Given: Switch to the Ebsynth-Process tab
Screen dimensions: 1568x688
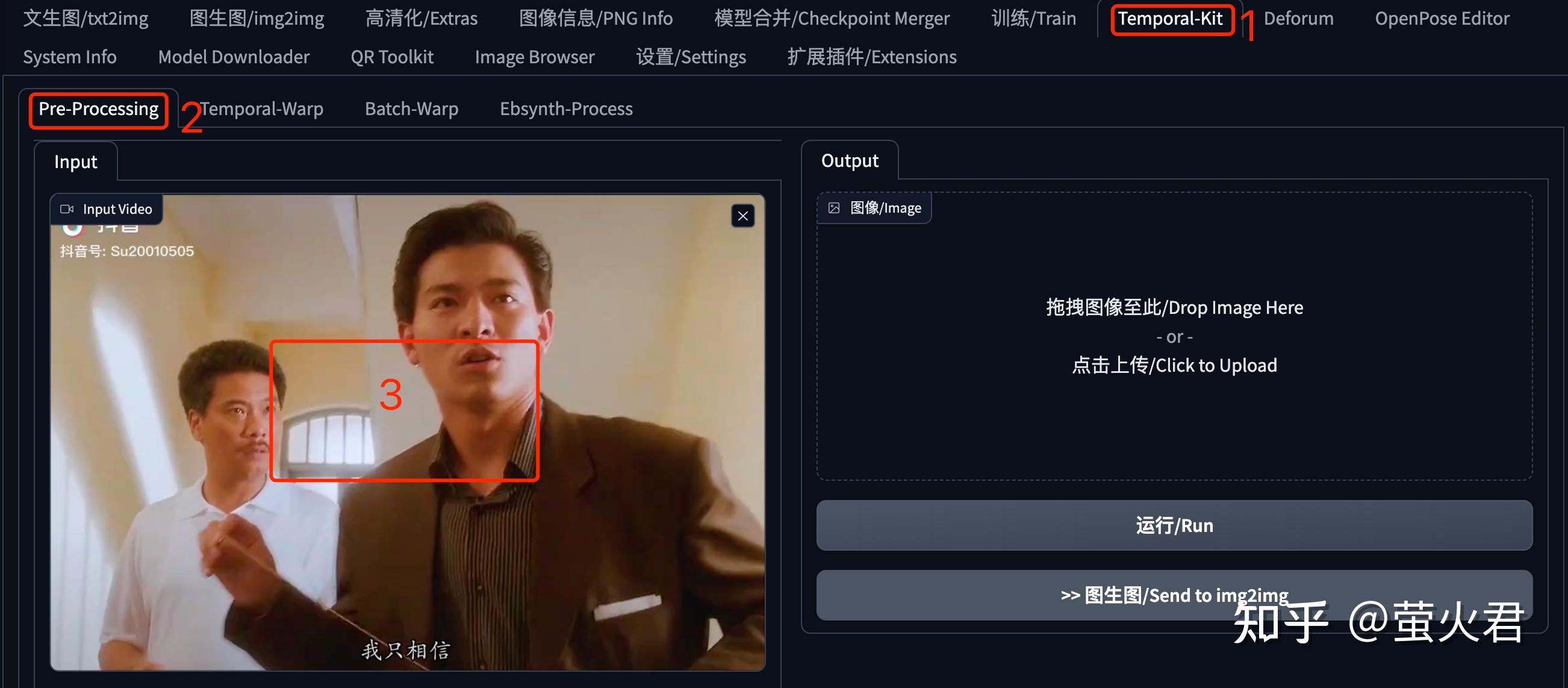Looking at the screenshot, I should [x=565, y=108].
